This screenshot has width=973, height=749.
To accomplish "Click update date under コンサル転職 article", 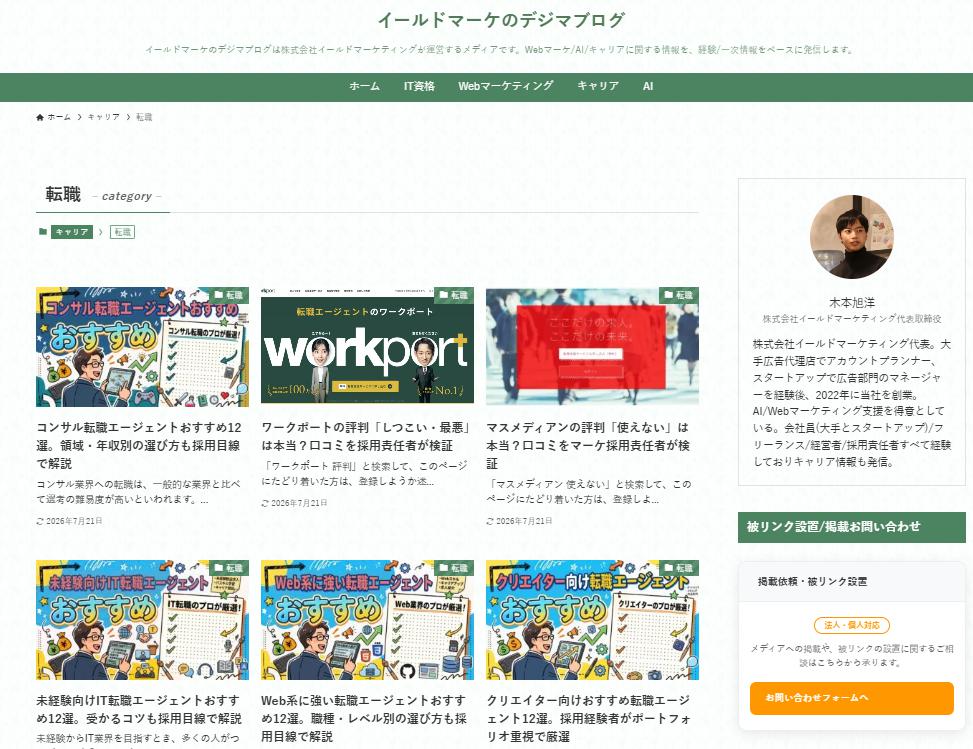I will coord(70,521).
